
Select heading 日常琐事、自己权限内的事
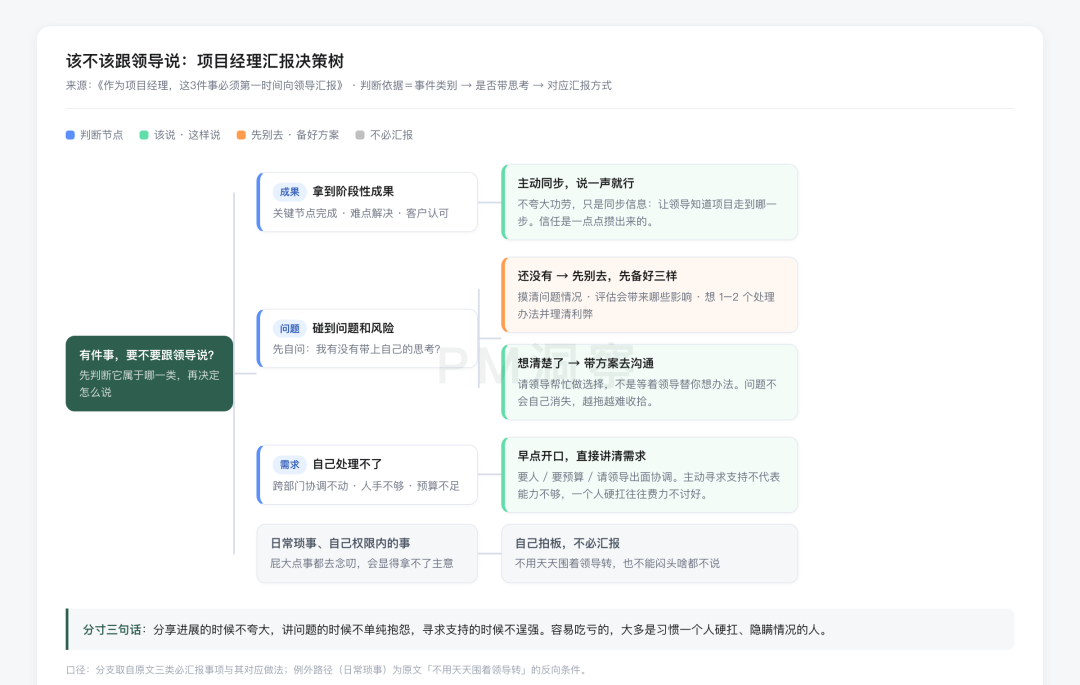pos(340,543)
